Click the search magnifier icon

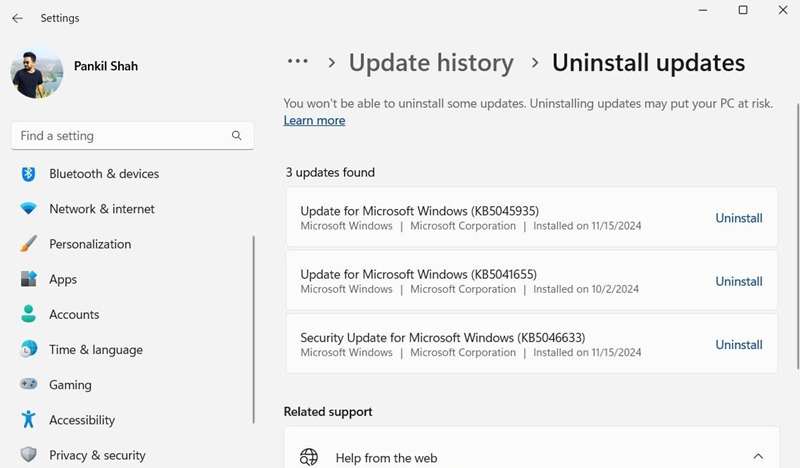pyautogui.click(x=237, y=136)
